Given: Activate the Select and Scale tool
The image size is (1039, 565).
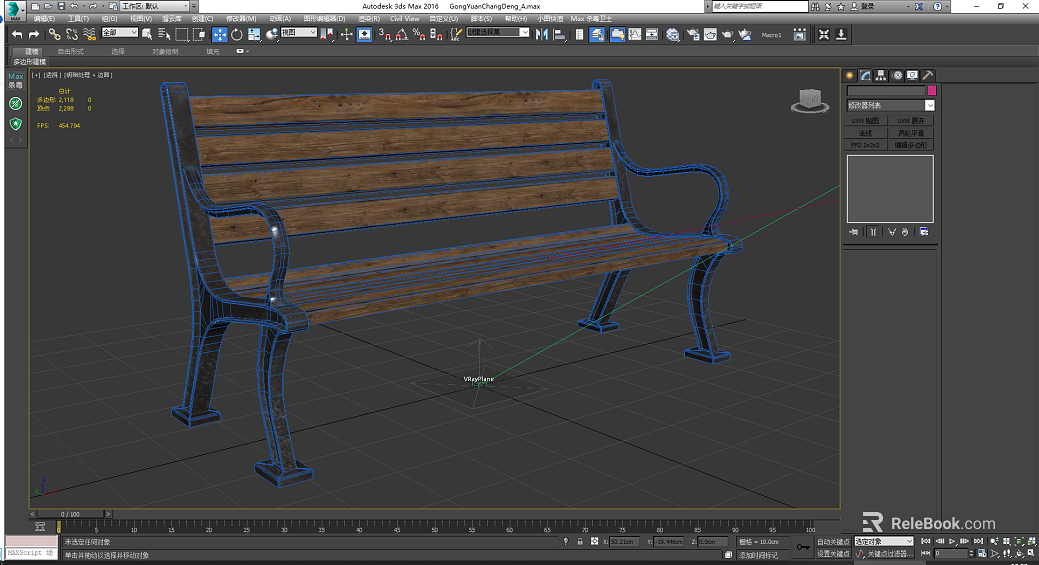Looking at the screenshot, I should click(x=254, y=34).
